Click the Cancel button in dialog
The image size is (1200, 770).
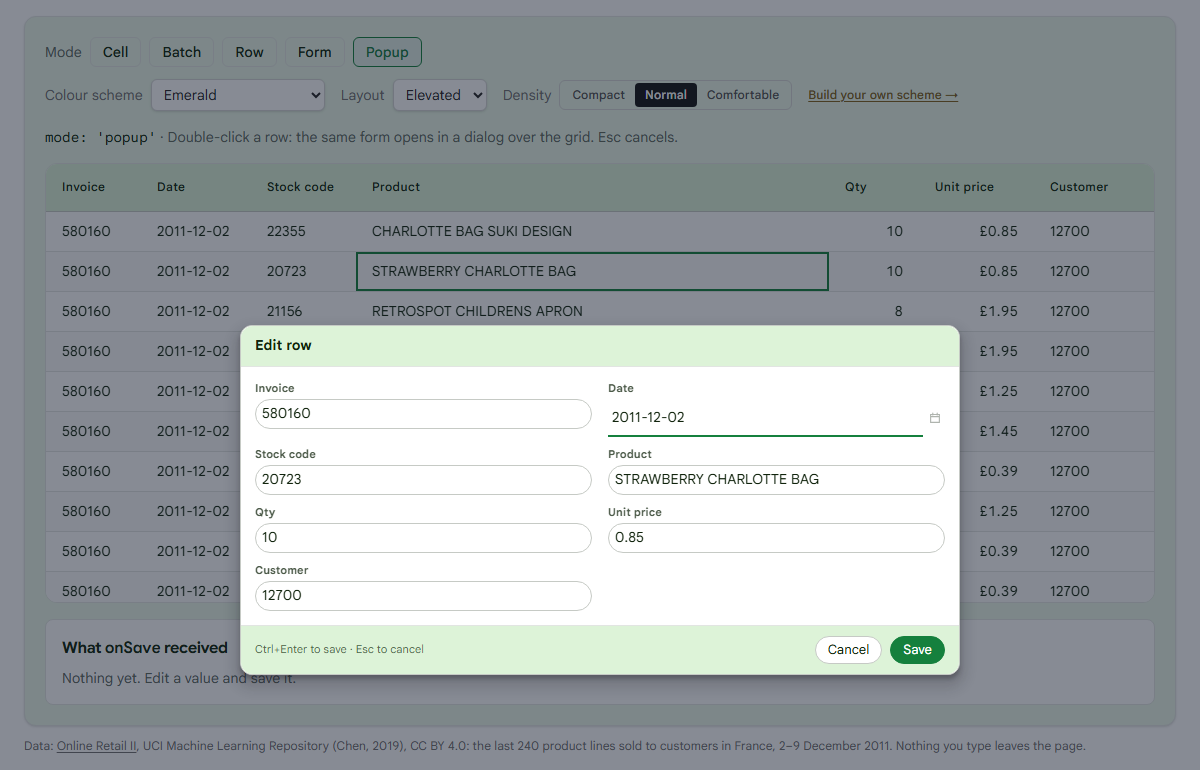[848, 650]
